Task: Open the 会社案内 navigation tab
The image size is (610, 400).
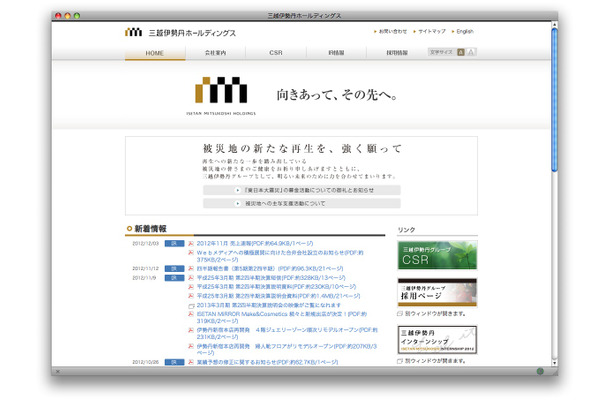Action: click(x=216, y=53)
